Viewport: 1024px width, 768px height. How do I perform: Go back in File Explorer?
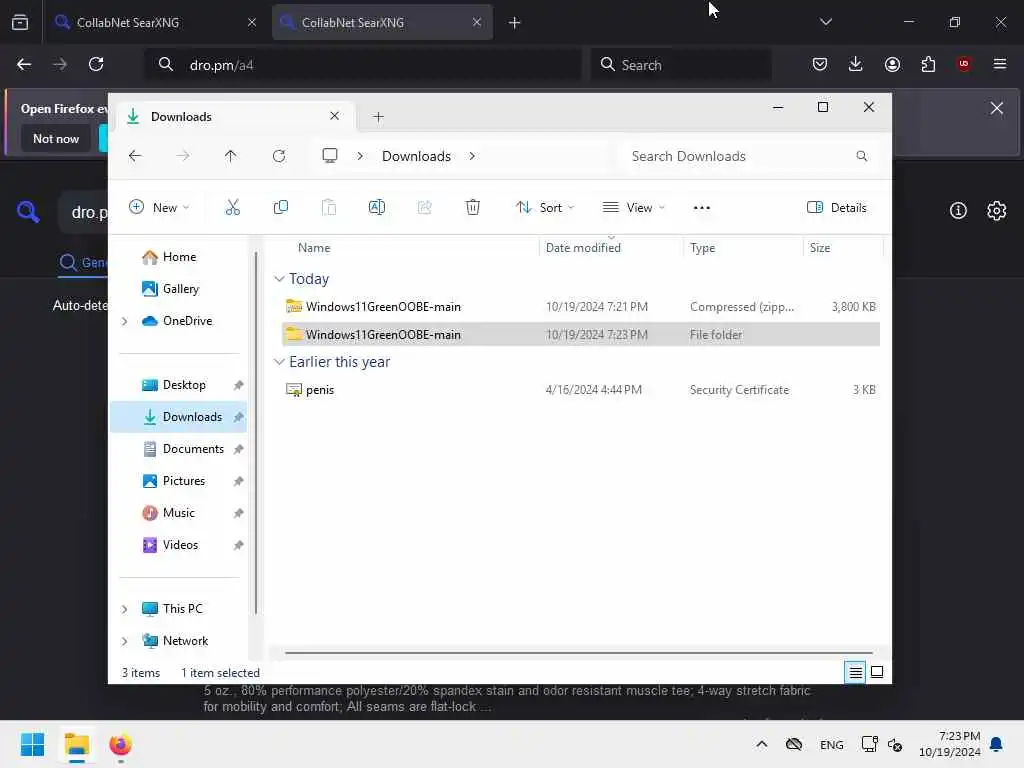135,156
